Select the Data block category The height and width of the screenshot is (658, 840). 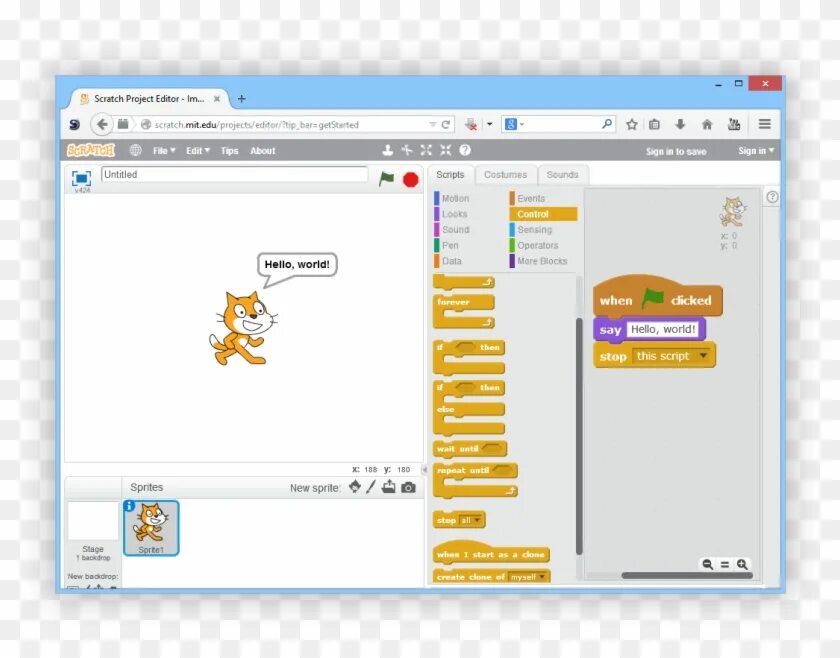click(452, 261)
